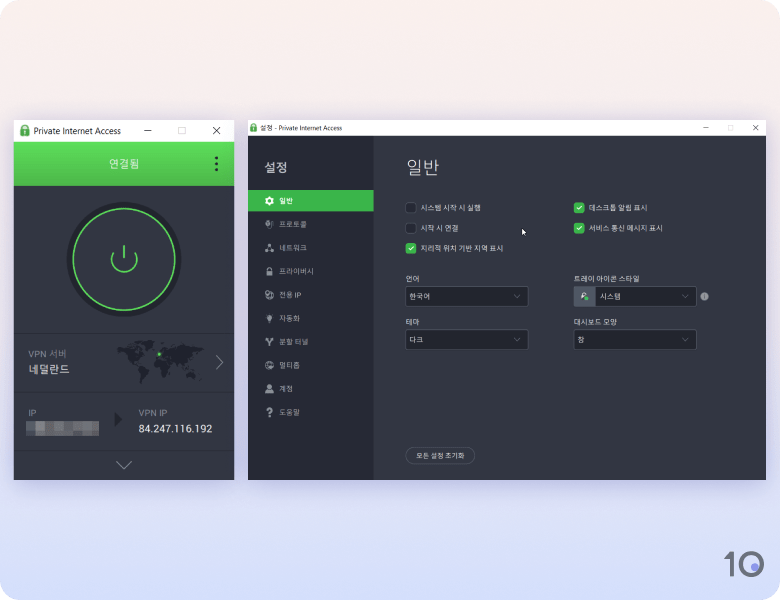Screen dimensions: 780x600
Task: Click the 프라이버시 padlock icon in sidebar
Action: click(269, 271)
